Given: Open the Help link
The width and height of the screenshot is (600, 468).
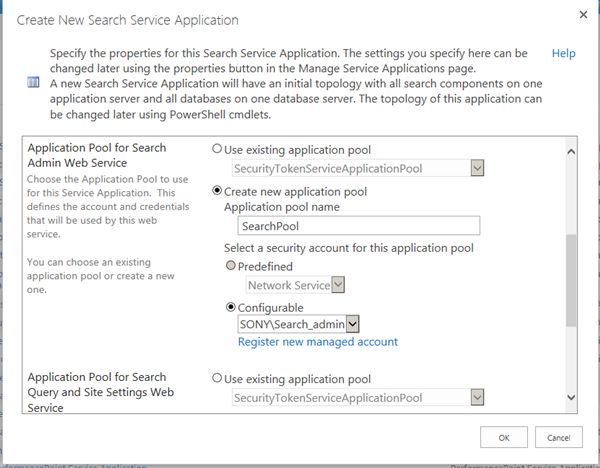Looking at the screenshot, I should 563,53.
